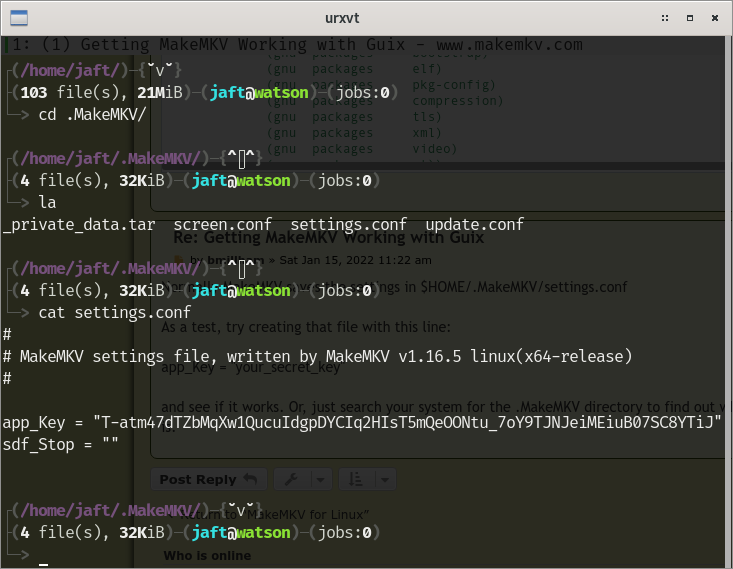This screenshot has height=569, width=733.
Task: Click the shade/dots button in the urxvt titlebar
Action: [665, 18]
